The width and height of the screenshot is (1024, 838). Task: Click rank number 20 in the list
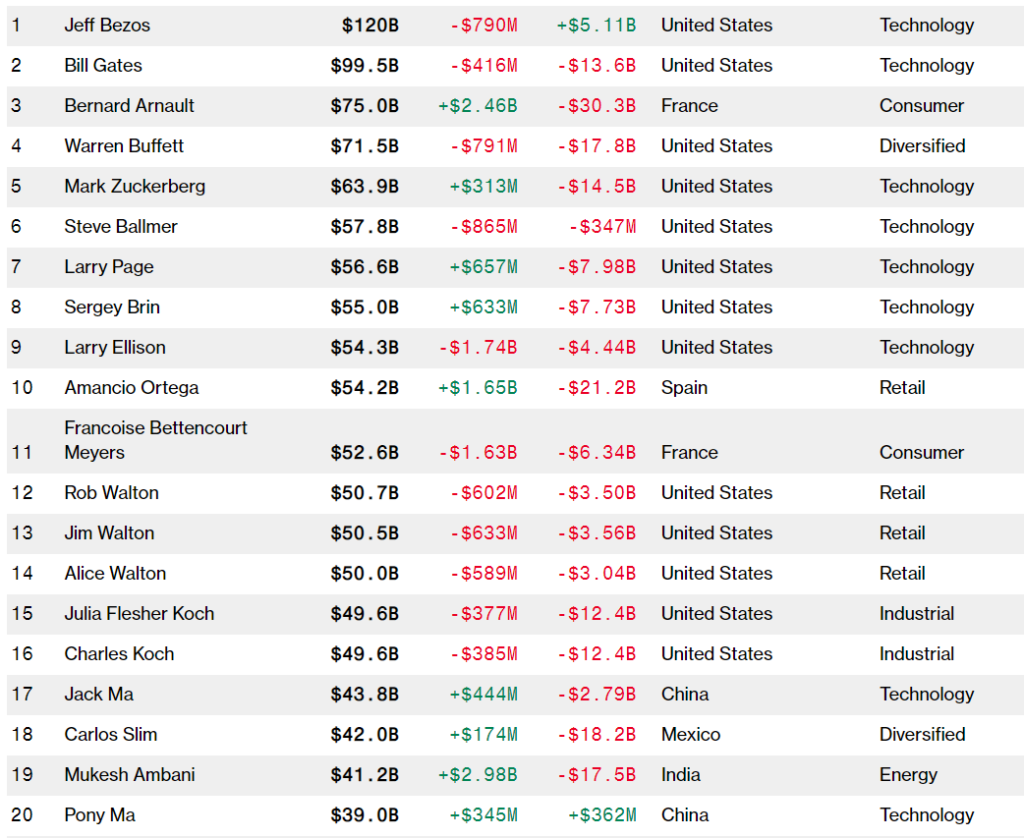(x=22, y=815)
